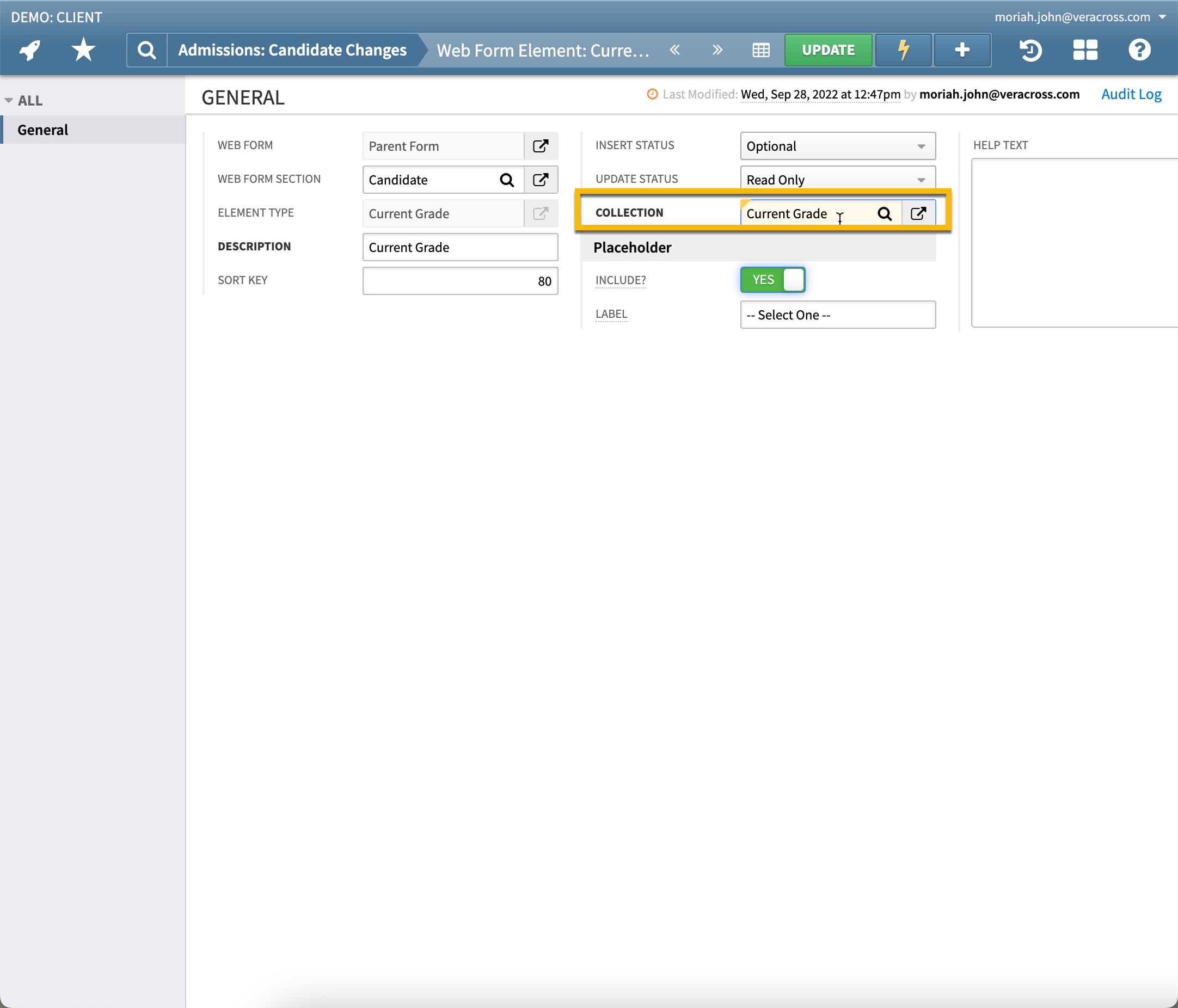Search the Web Form Section field
Image resolution: width=1178 pixels, height=1008 pixels.
(x=507, y=180)
